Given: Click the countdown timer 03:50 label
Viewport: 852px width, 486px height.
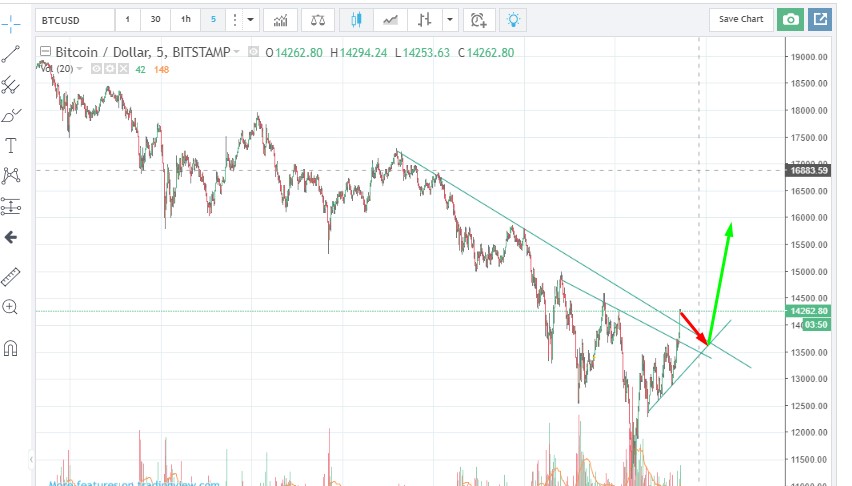Looking at the screenshot, I should [816, 325].
